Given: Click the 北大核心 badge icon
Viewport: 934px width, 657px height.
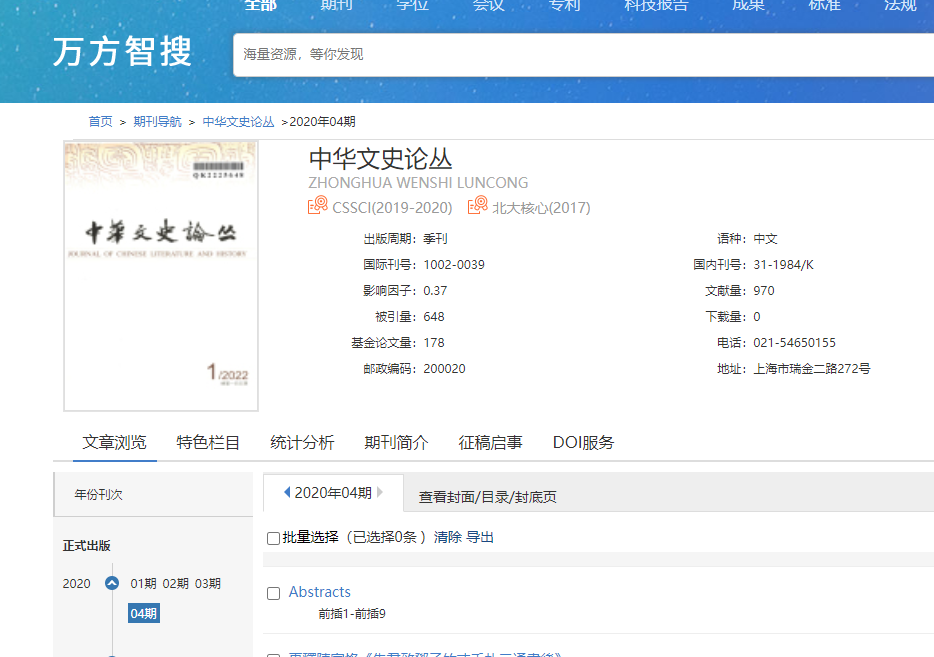Looking at the screenshot, I should 477,207.
